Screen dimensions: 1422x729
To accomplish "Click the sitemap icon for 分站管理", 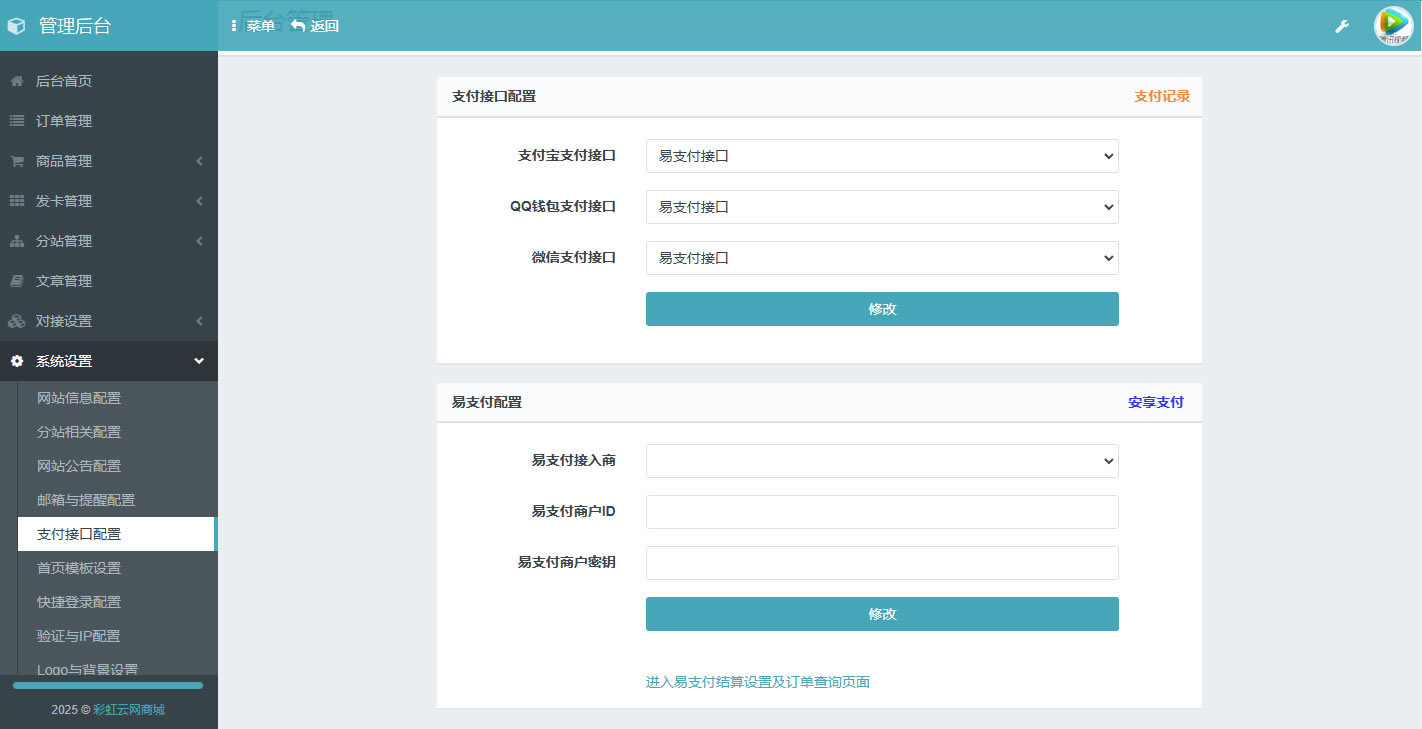I will (17, 241).
